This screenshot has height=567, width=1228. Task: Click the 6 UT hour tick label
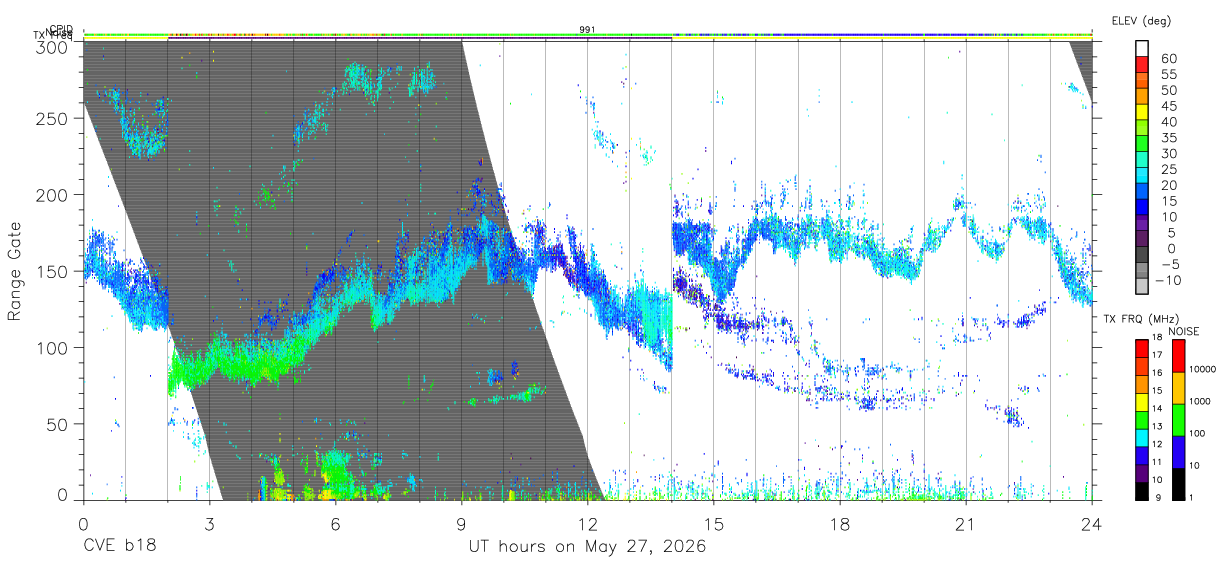click(335, 525)
